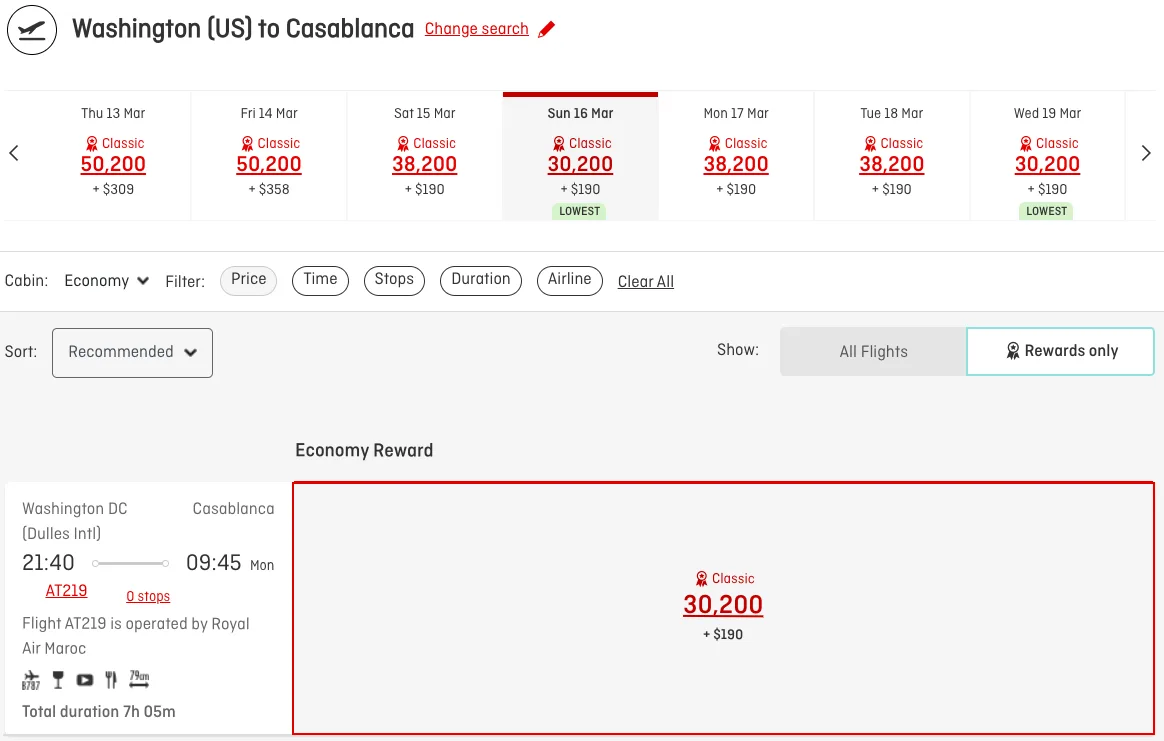The image size is (1164, 741).
Task: Select the Mon 17 Mar date tab
Action: pyautogui.click(x=736, y=156)
